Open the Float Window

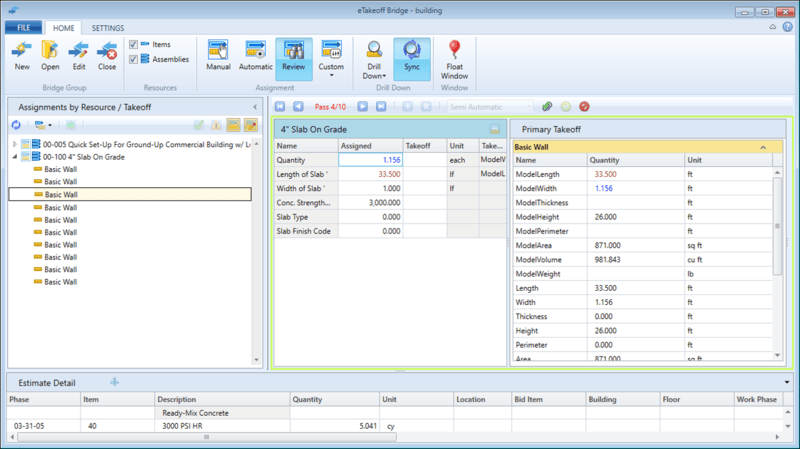(454, 60)
